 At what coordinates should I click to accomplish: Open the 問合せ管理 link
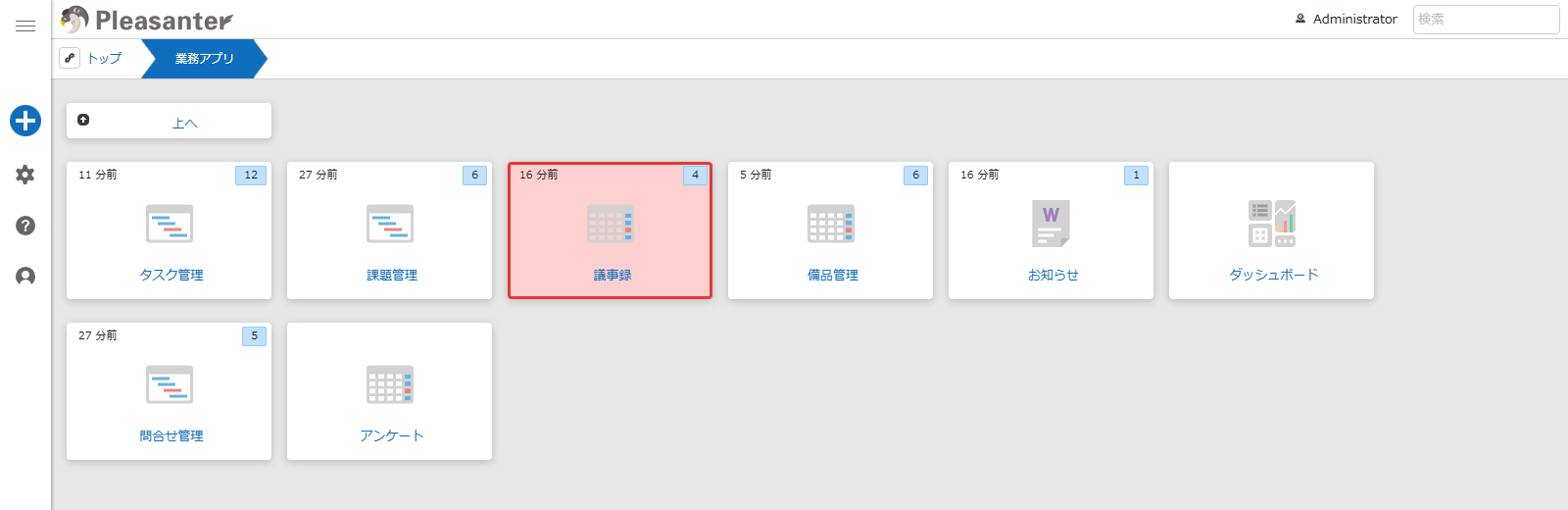tap(171, 435)
